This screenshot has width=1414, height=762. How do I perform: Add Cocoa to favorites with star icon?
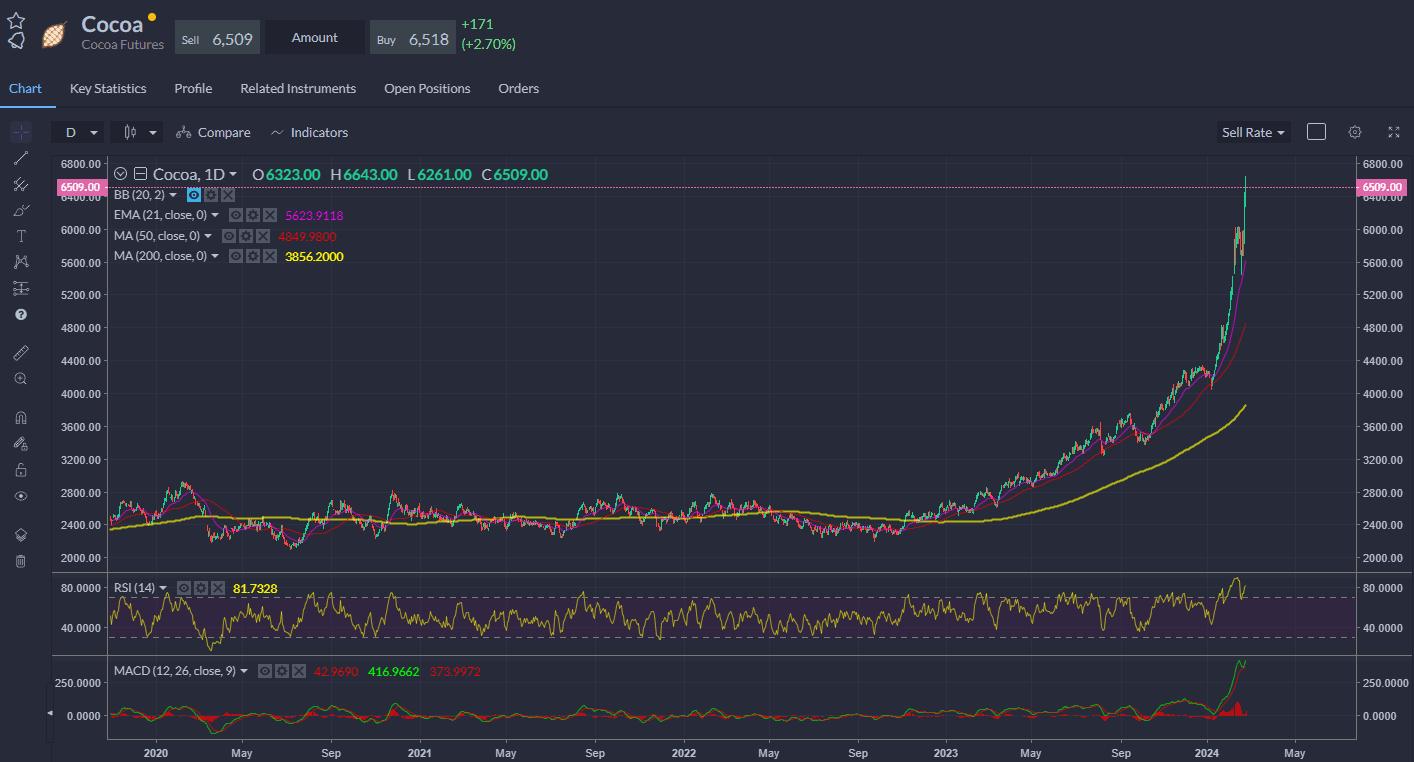coord(16,20)
